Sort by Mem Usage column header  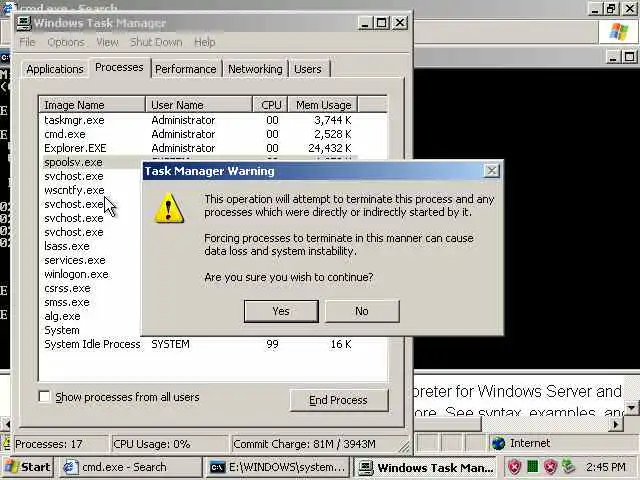point(323,105)
